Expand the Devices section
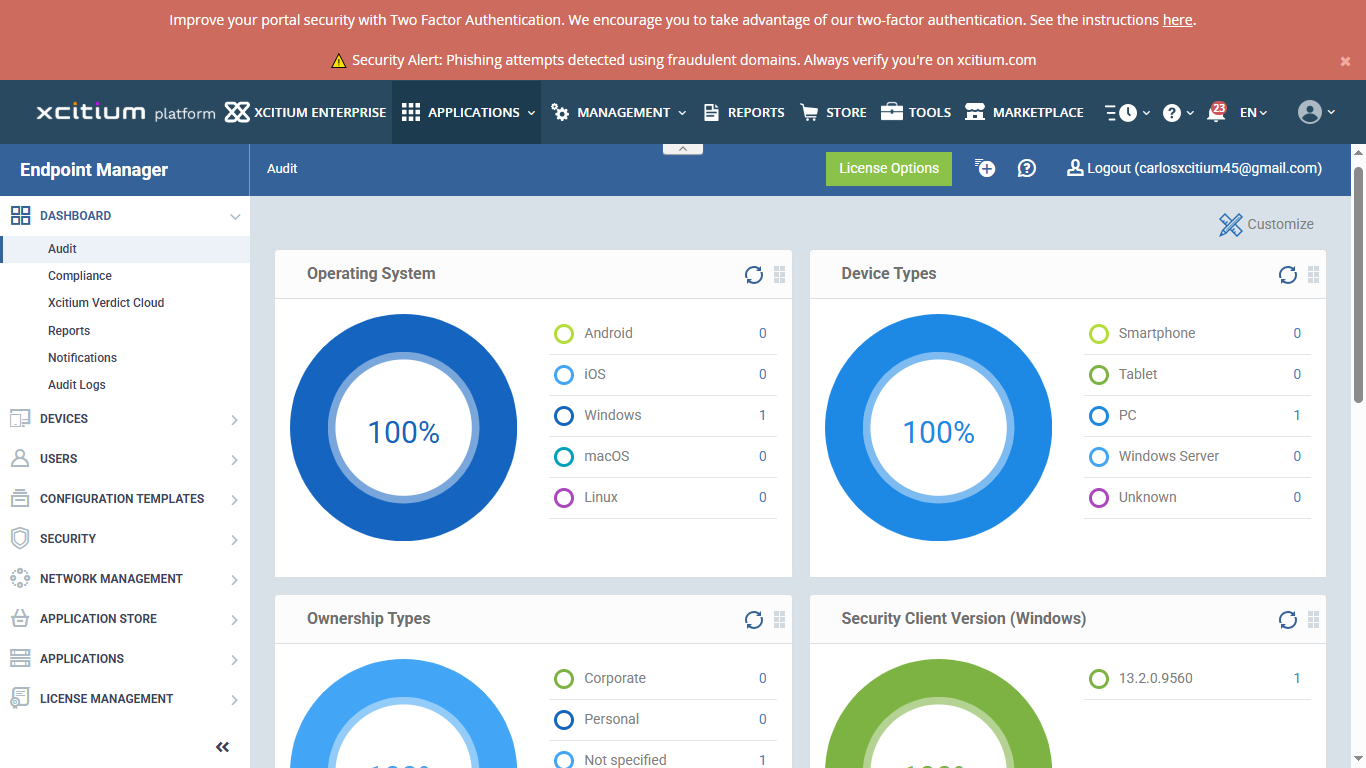 pos(235,420)
